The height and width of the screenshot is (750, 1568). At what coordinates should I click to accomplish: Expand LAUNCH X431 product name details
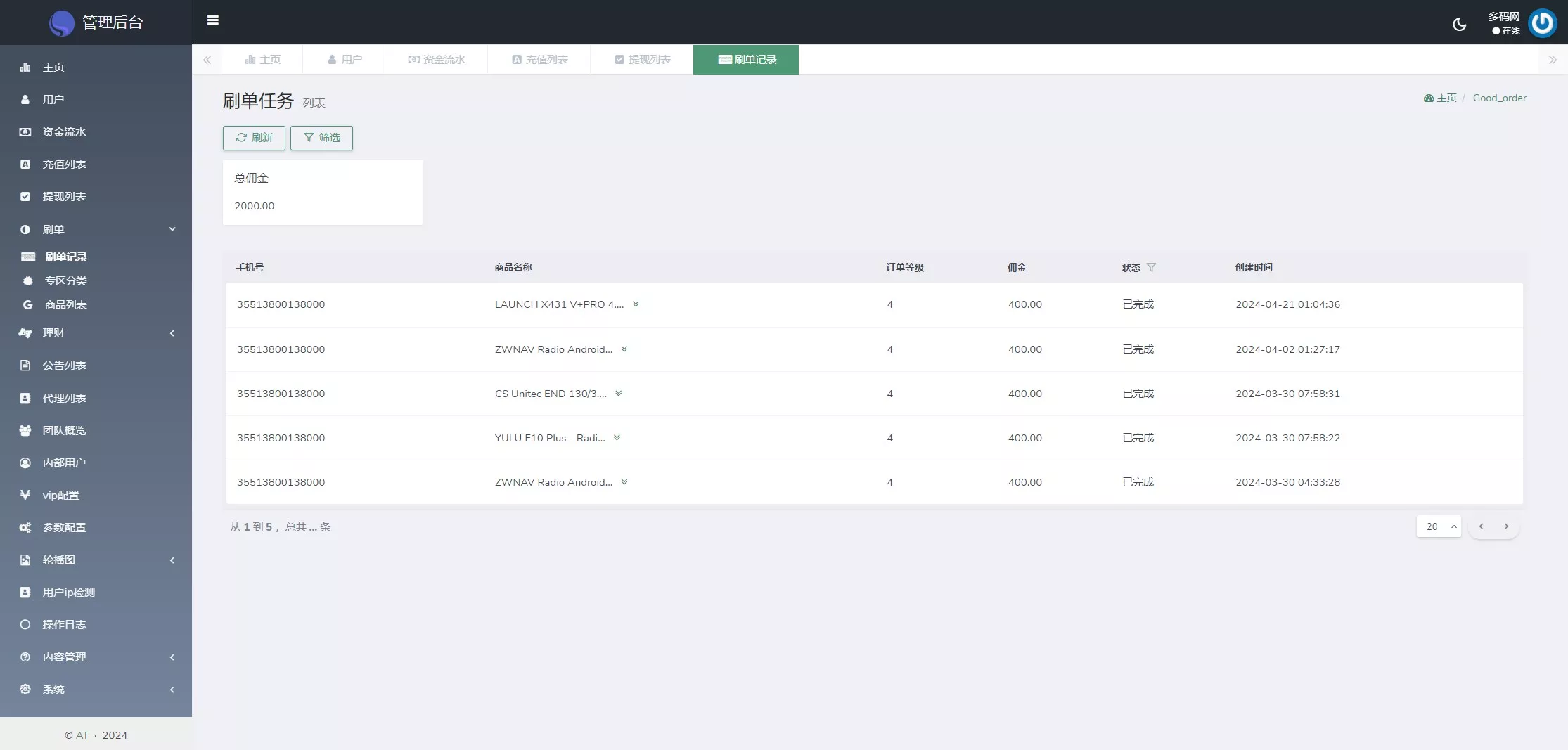tap(636, 304)
